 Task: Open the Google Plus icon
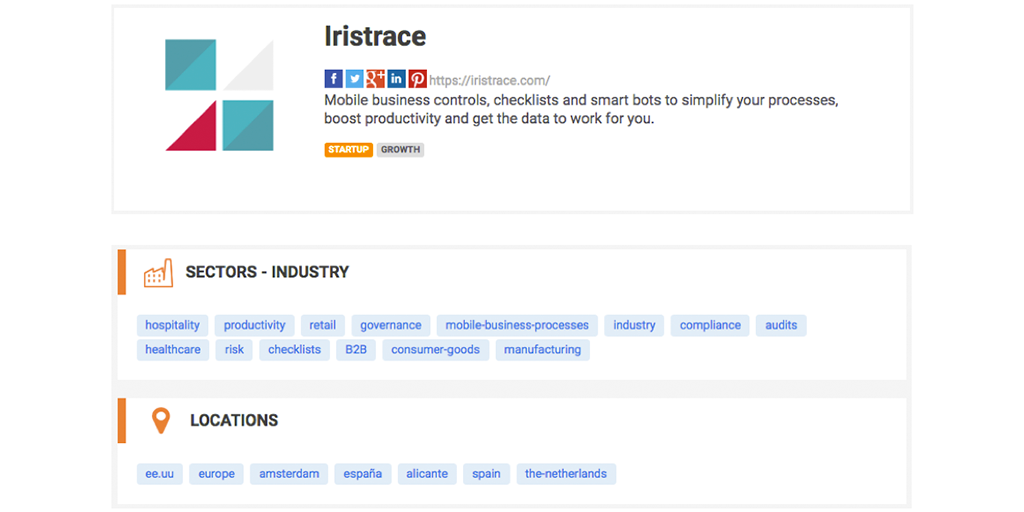(x=376, y=79)
